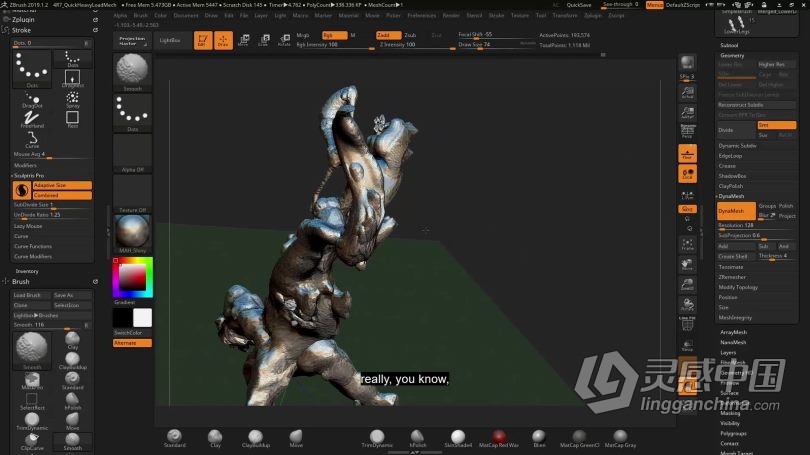Toggle the Rgb channel button

[334, 35]
